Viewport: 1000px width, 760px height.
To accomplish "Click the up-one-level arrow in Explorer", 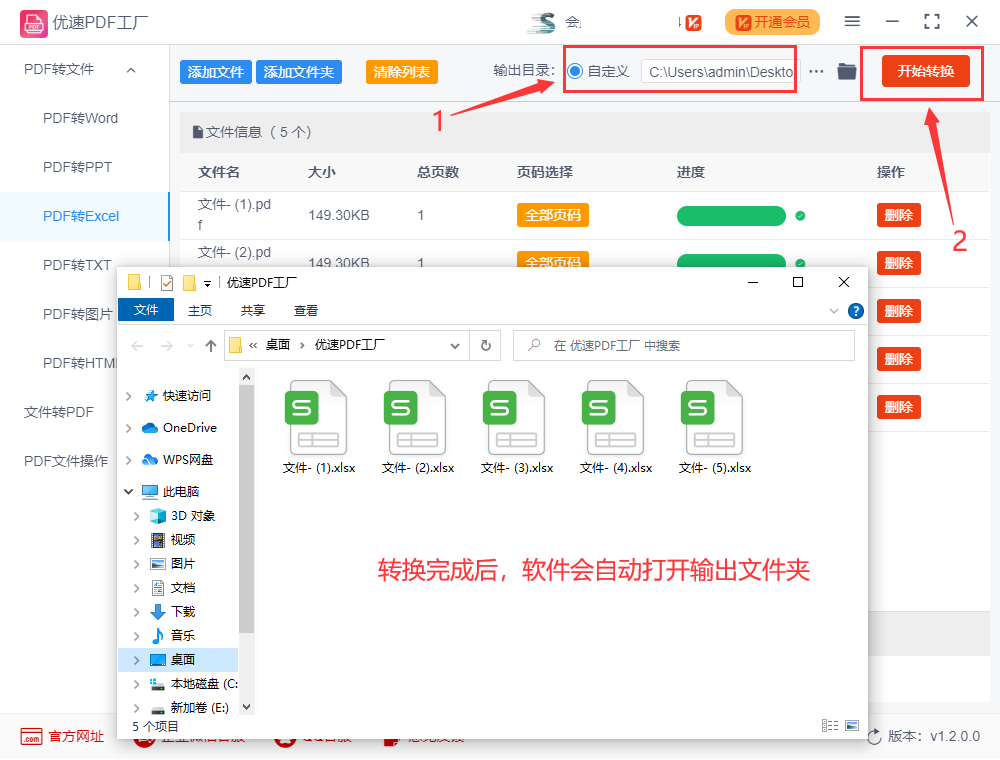I will (211, 345).
